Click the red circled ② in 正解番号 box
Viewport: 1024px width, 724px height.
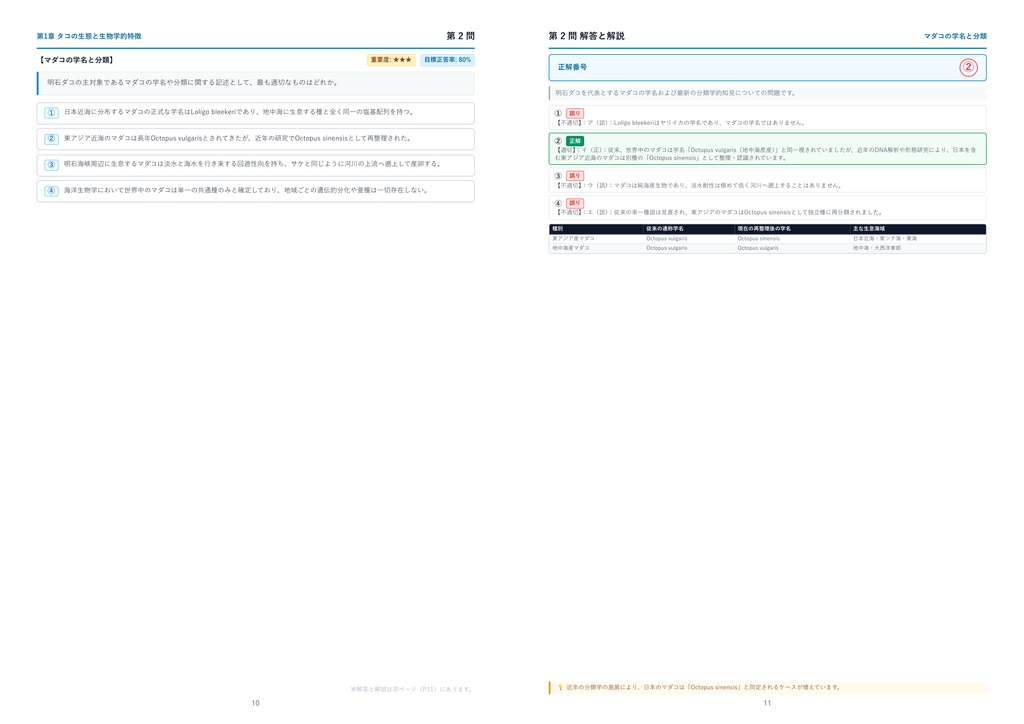pos(968,67)
